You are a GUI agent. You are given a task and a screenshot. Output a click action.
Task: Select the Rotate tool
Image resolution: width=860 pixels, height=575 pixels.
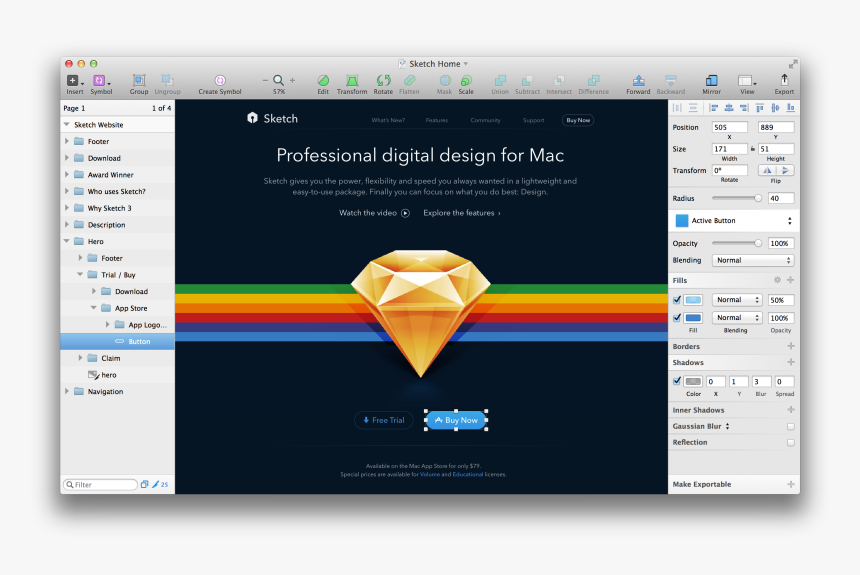pos(383,81)
